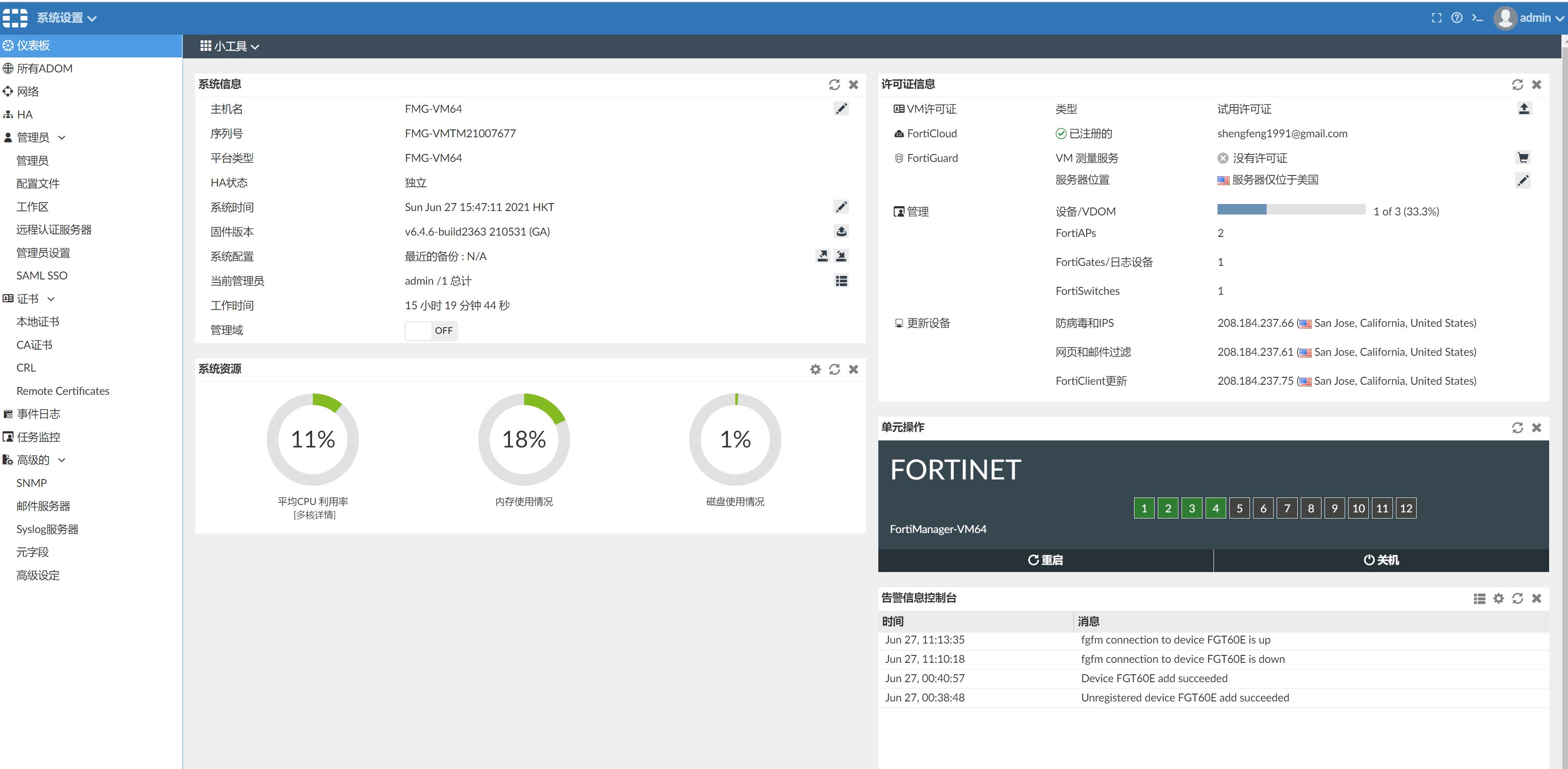Toggle port 5 indicator in unit operation

tap(1239, 508)
